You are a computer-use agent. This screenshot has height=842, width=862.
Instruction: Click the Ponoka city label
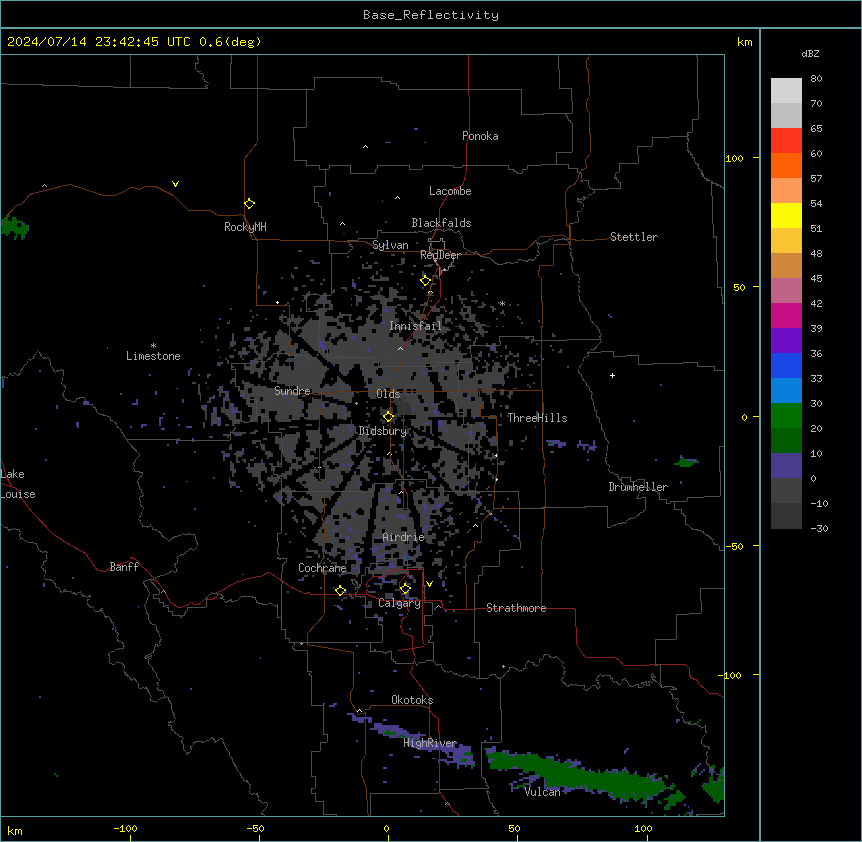pyautogui.click(x=480, y=136)
